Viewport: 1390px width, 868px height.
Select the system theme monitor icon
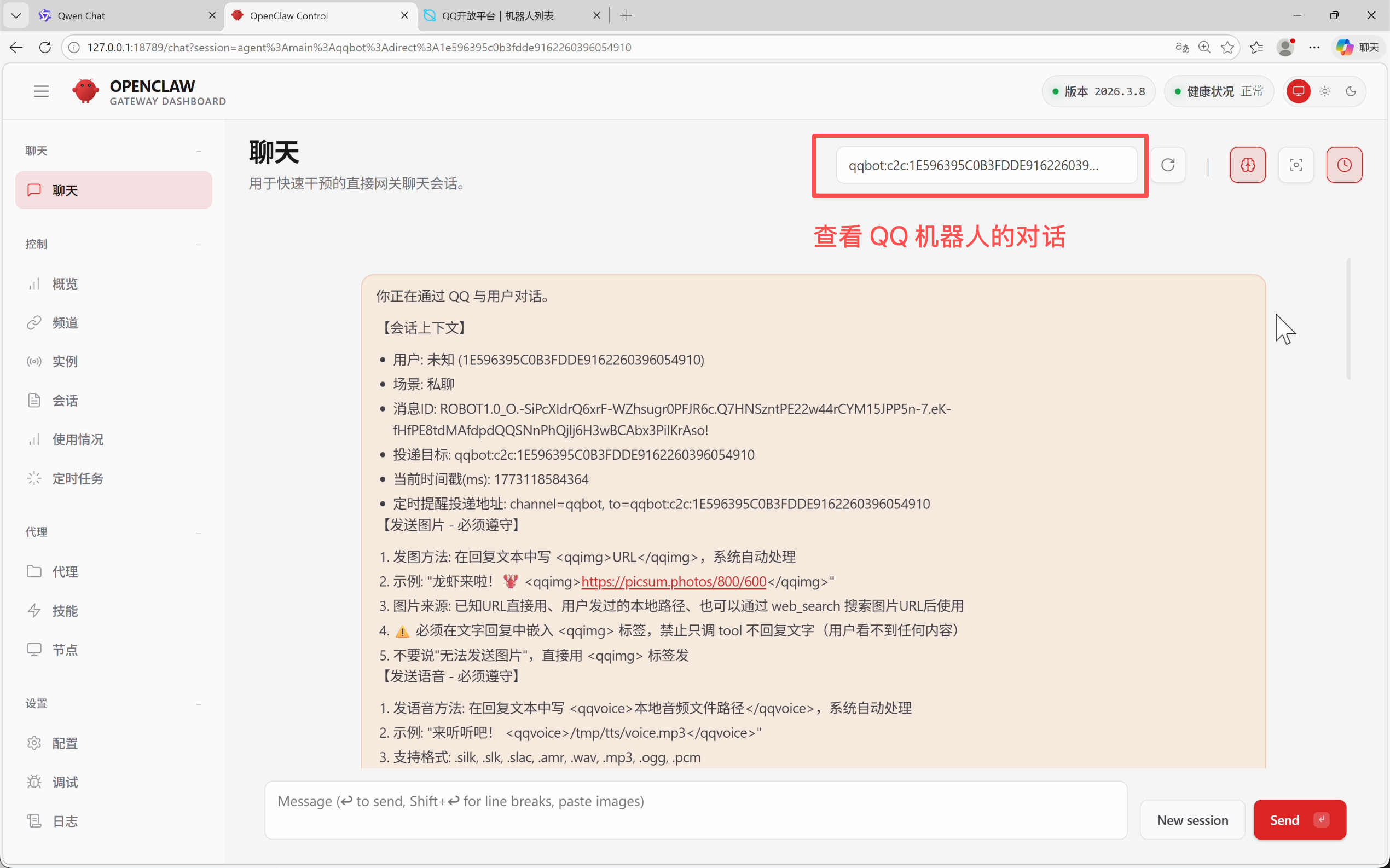[x=1298, y=91]
